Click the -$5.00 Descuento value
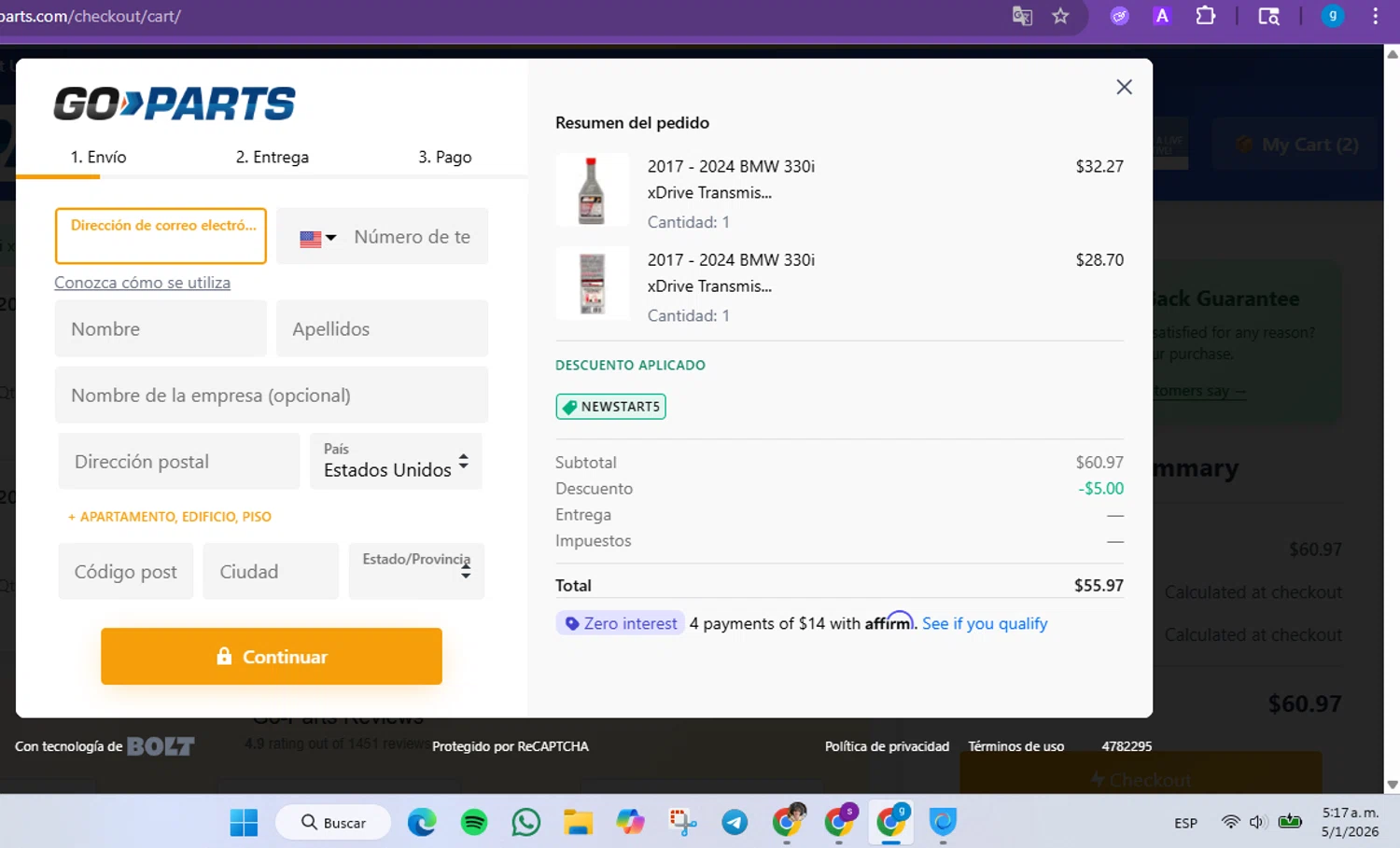This screenshot has width=1400, height=848. point(1101,489)
